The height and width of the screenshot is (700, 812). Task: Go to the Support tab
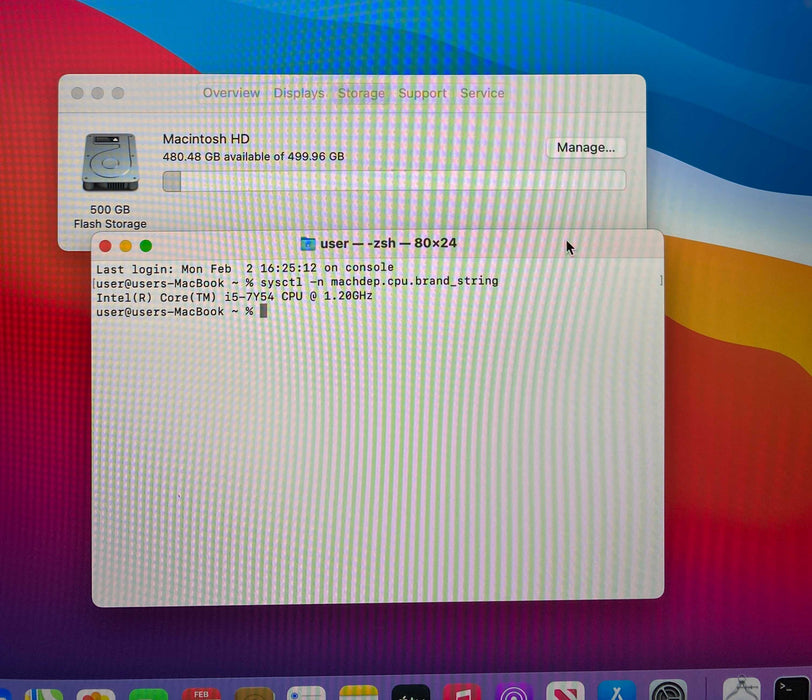[422, 93]
